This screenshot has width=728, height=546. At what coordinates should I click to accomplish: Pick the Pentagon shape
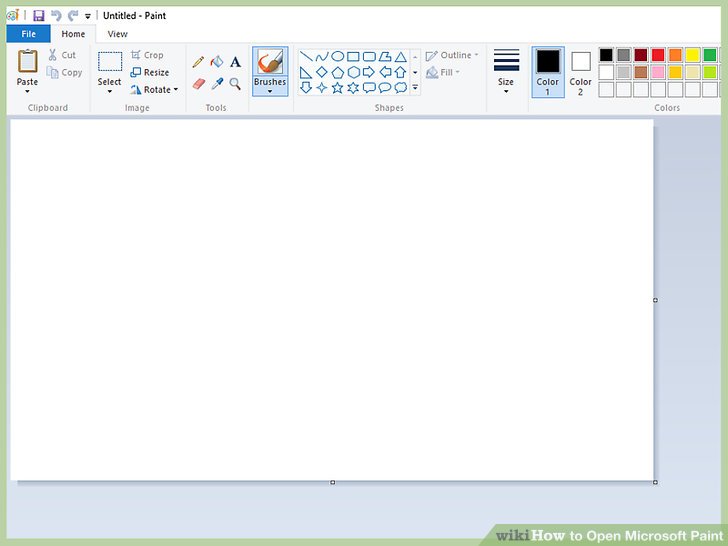(338, 72)
